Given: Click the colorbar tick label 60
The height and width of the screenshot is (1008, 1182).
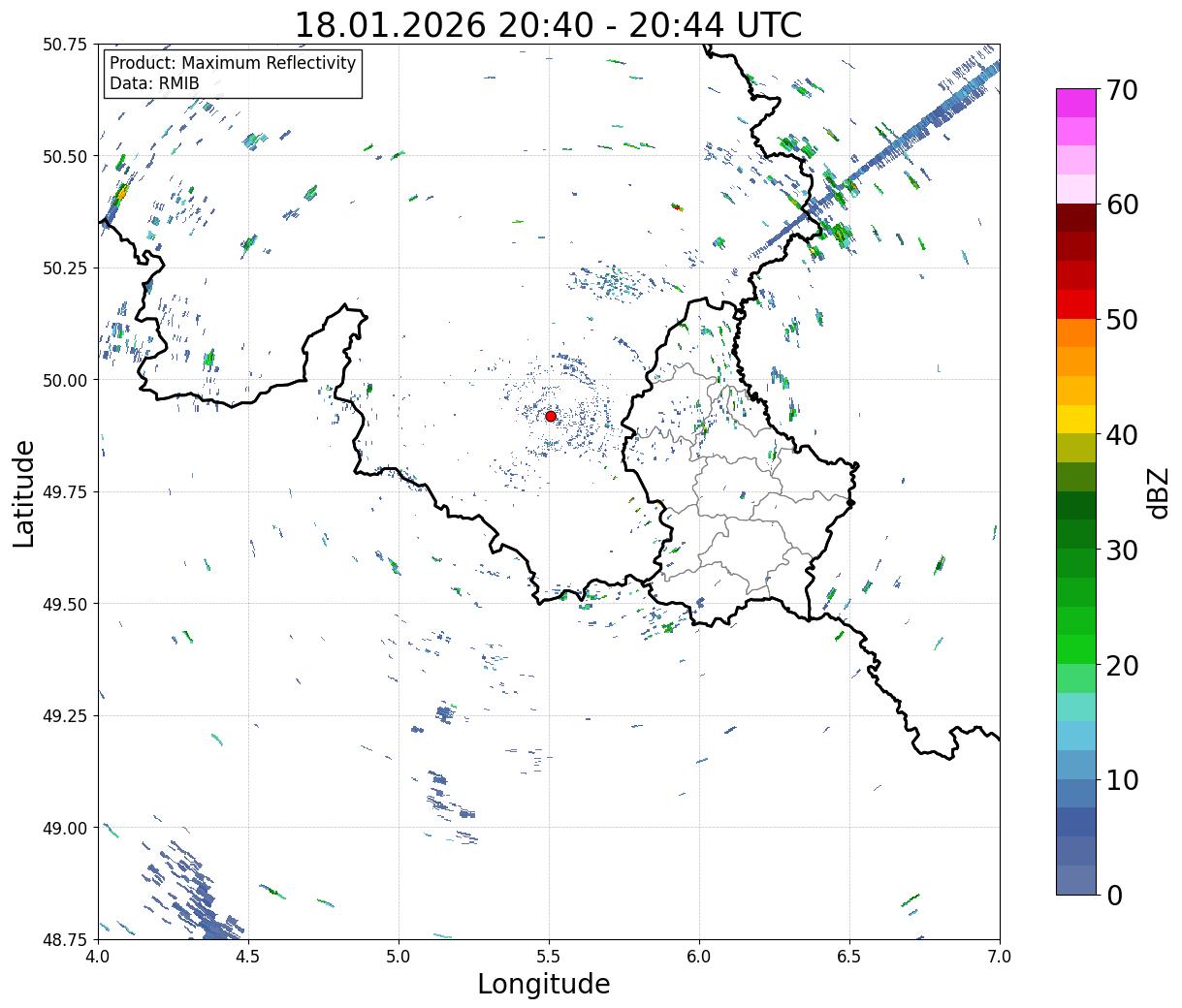Looking at the screenshot, I should (1121, 205).
